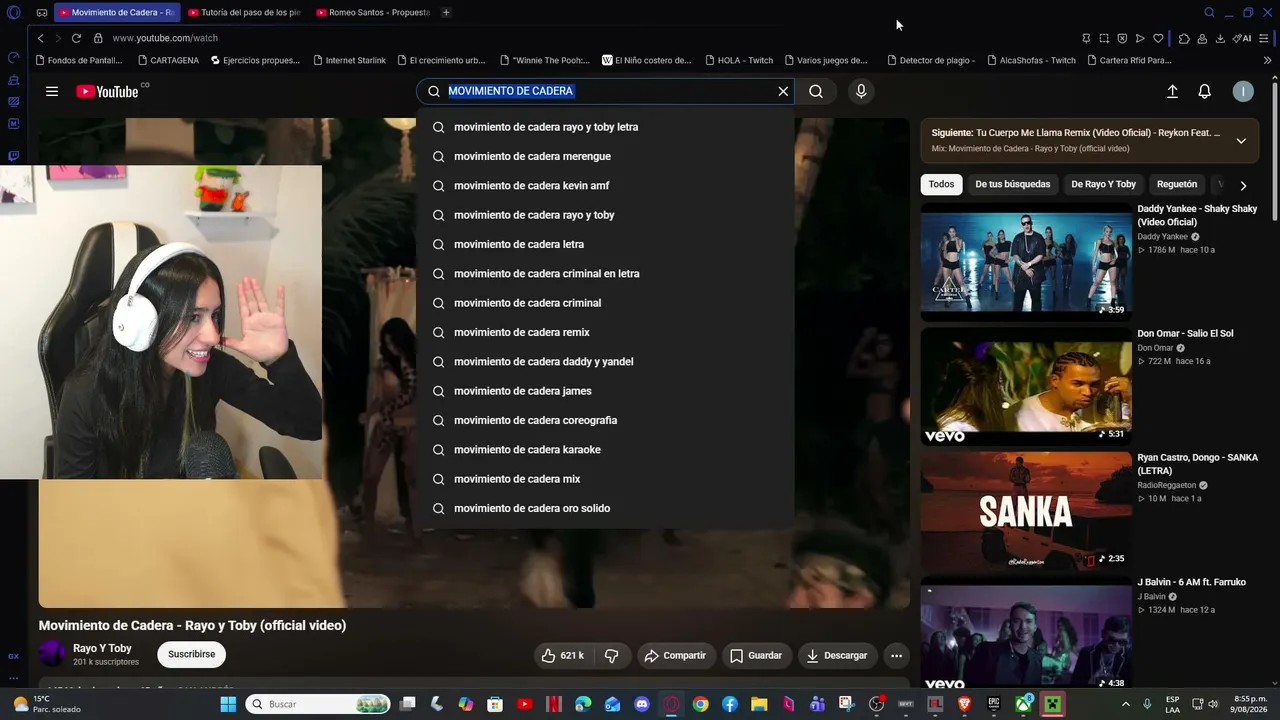Viewport: 1280px width, 720px height.
Task: Select the Todos filter chip
Action: [941, 184]
